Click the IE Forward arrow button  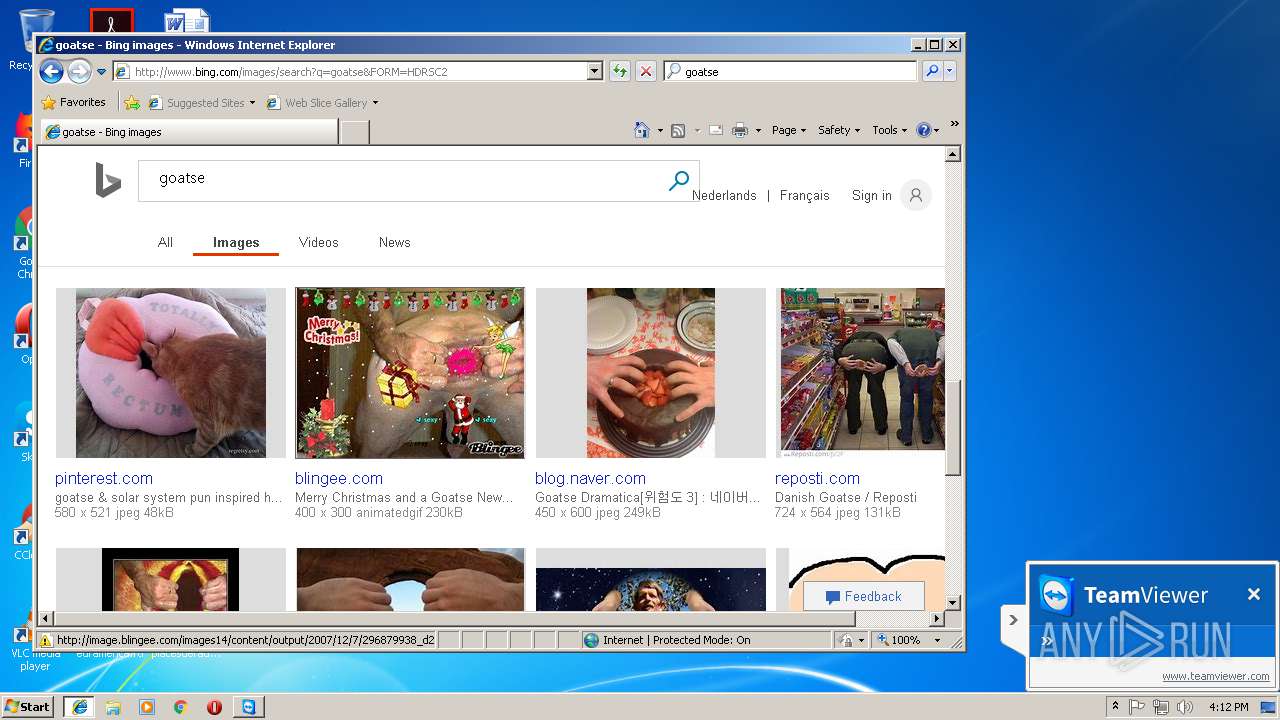(79, 71)
